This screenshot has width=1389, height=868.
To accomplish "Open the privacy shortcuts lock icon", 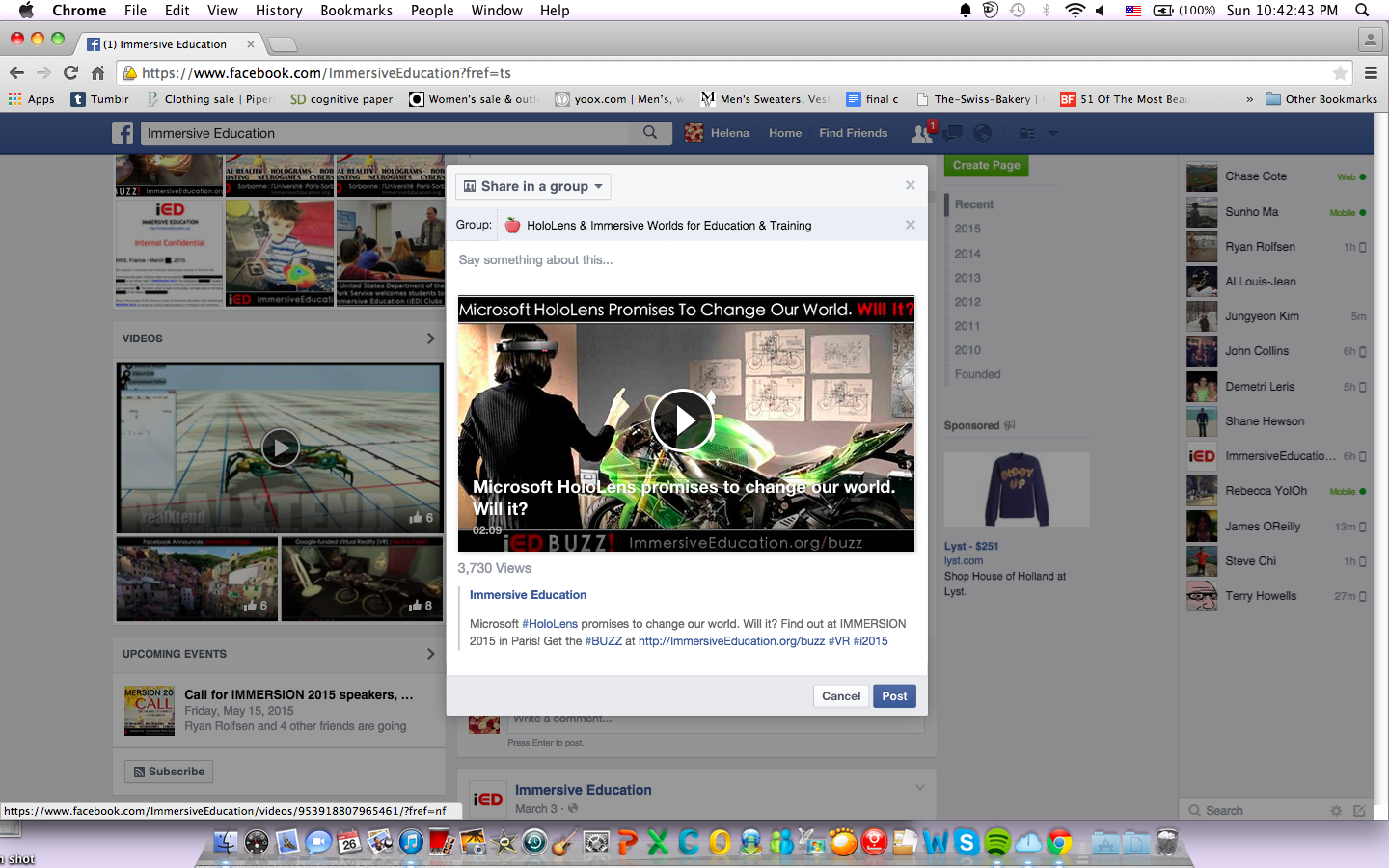I will tap(1027, 133).
